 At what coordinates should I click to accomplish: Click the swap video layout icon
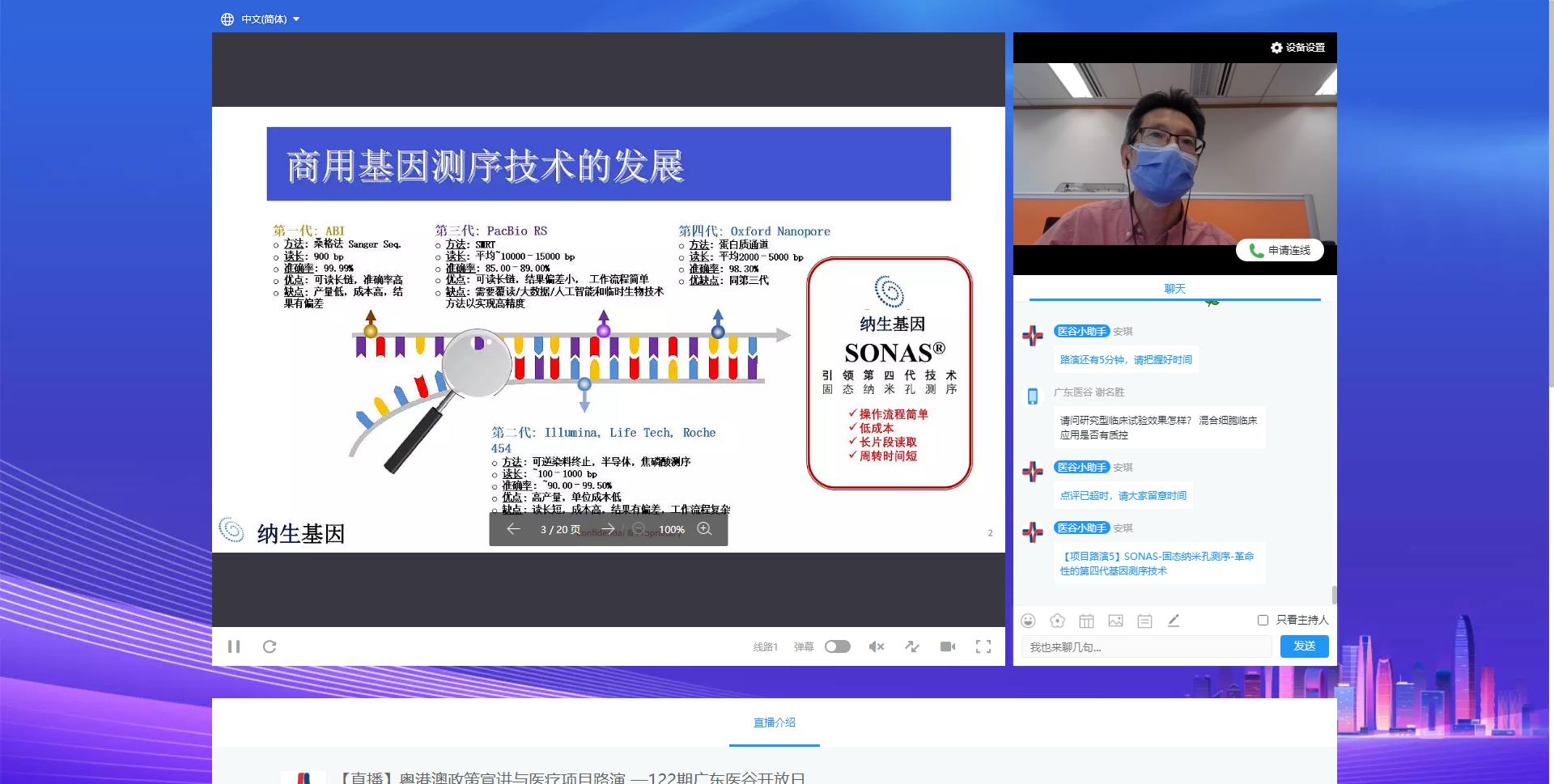pos(912,646)
